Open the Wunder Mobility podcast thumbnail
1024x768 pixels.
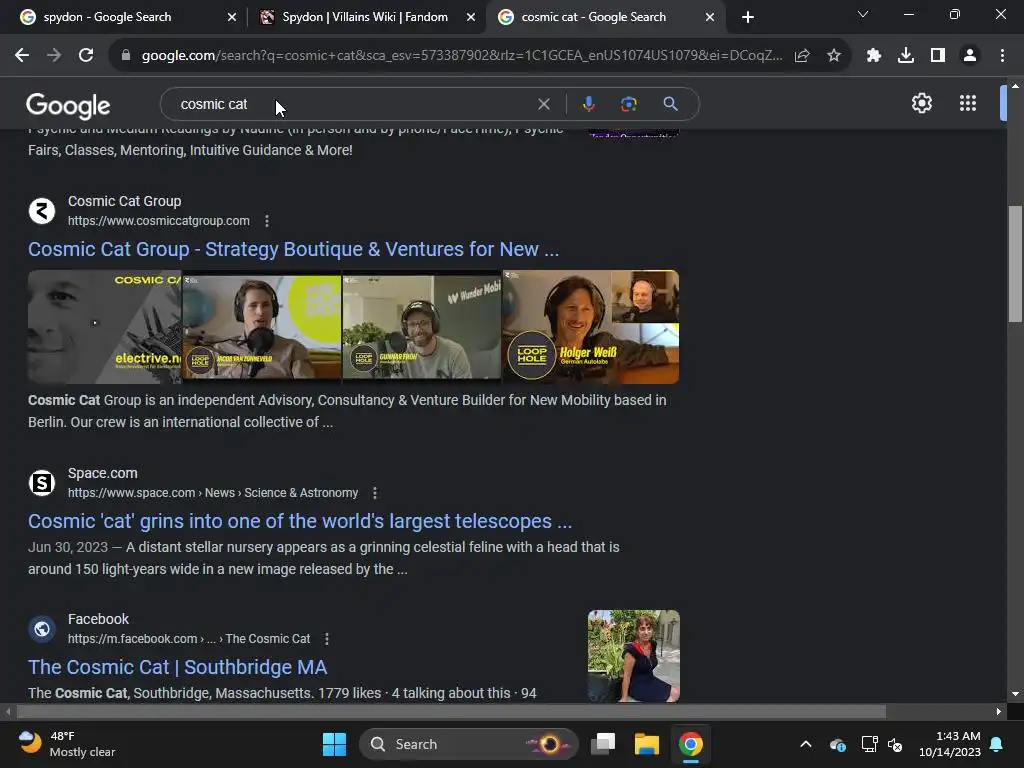(x=422, y=327)
